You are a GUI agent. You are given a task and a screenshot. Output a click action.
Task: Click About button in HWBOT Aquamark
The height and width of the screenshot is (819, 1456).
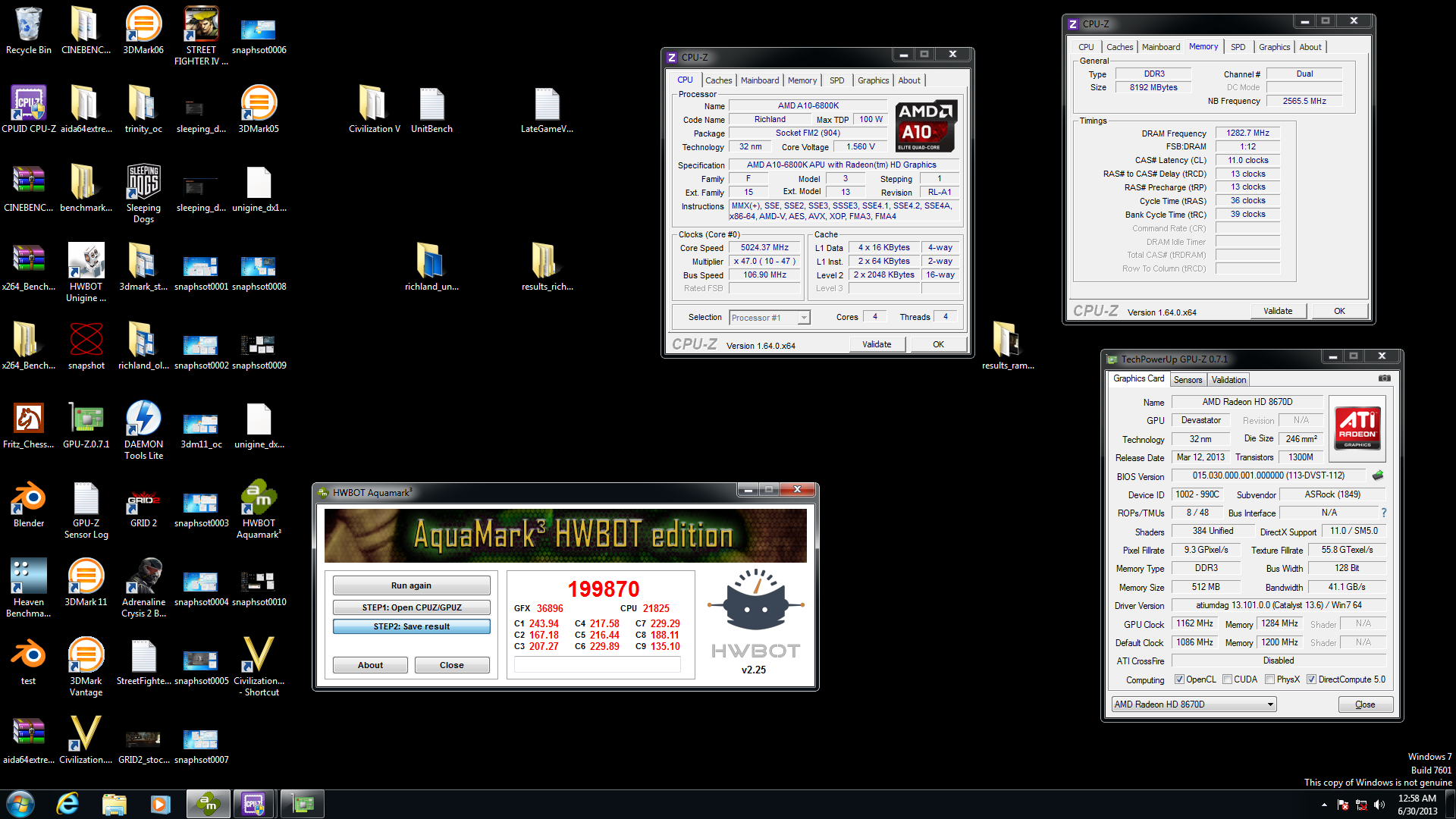point(370,665)
